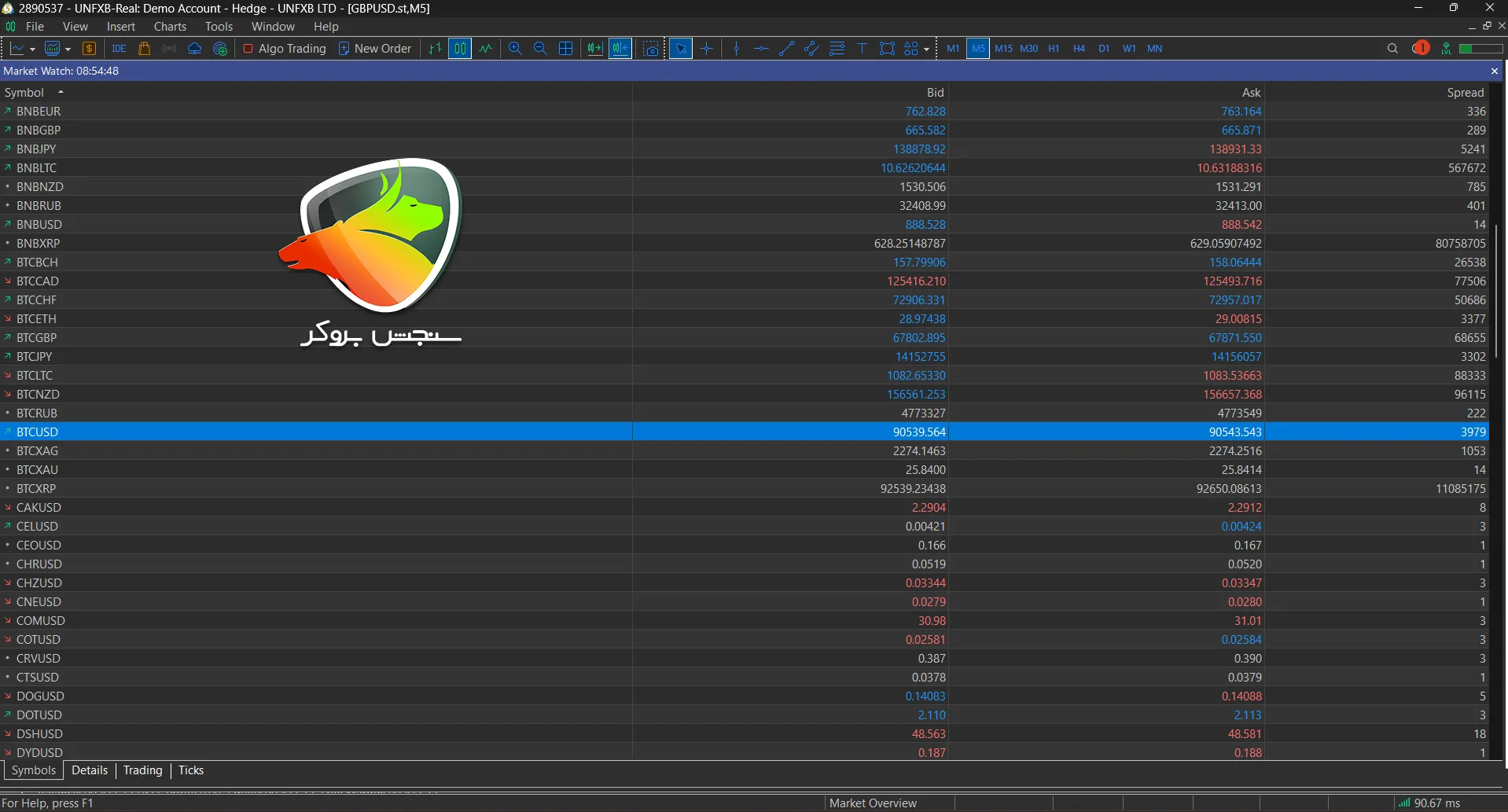
Task: Take a chart screenshot with camera icon
Action: 651,49
